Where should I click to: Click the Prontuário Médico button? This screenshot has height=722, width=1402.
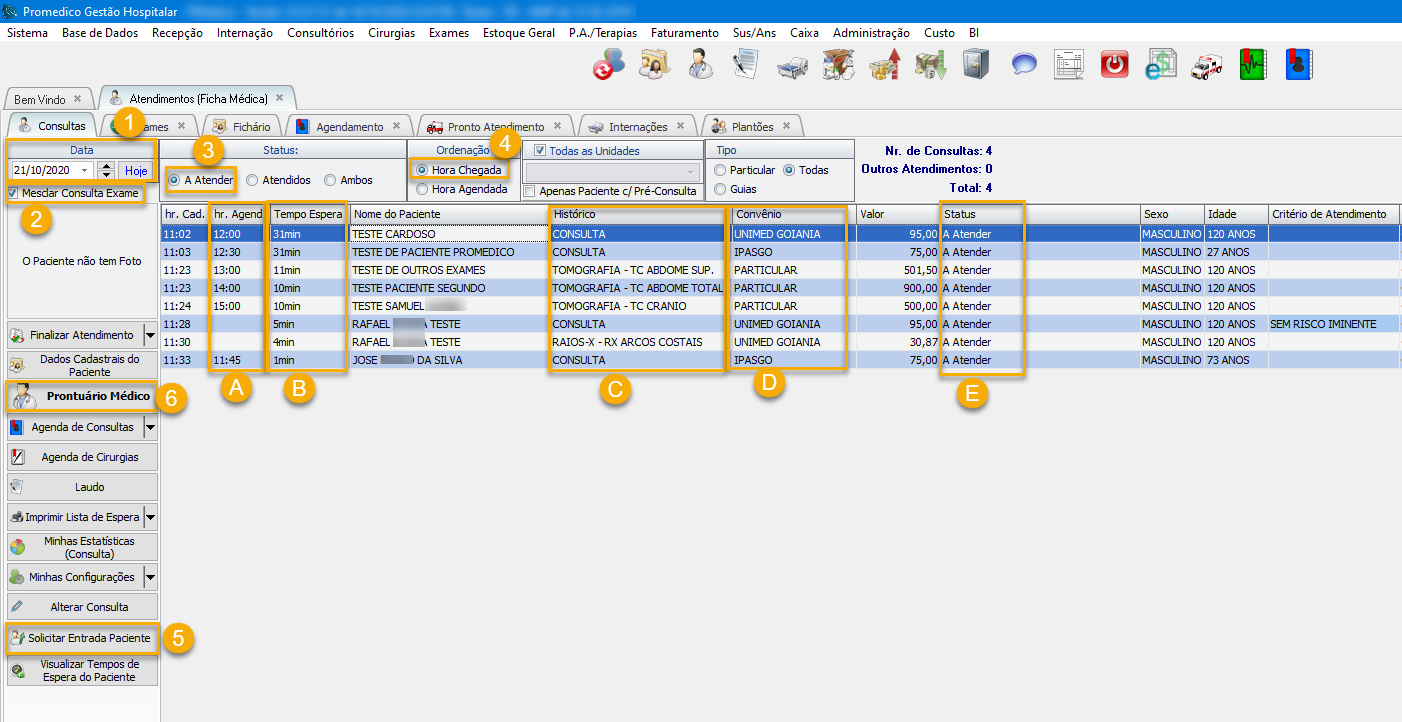click(82, 397)
